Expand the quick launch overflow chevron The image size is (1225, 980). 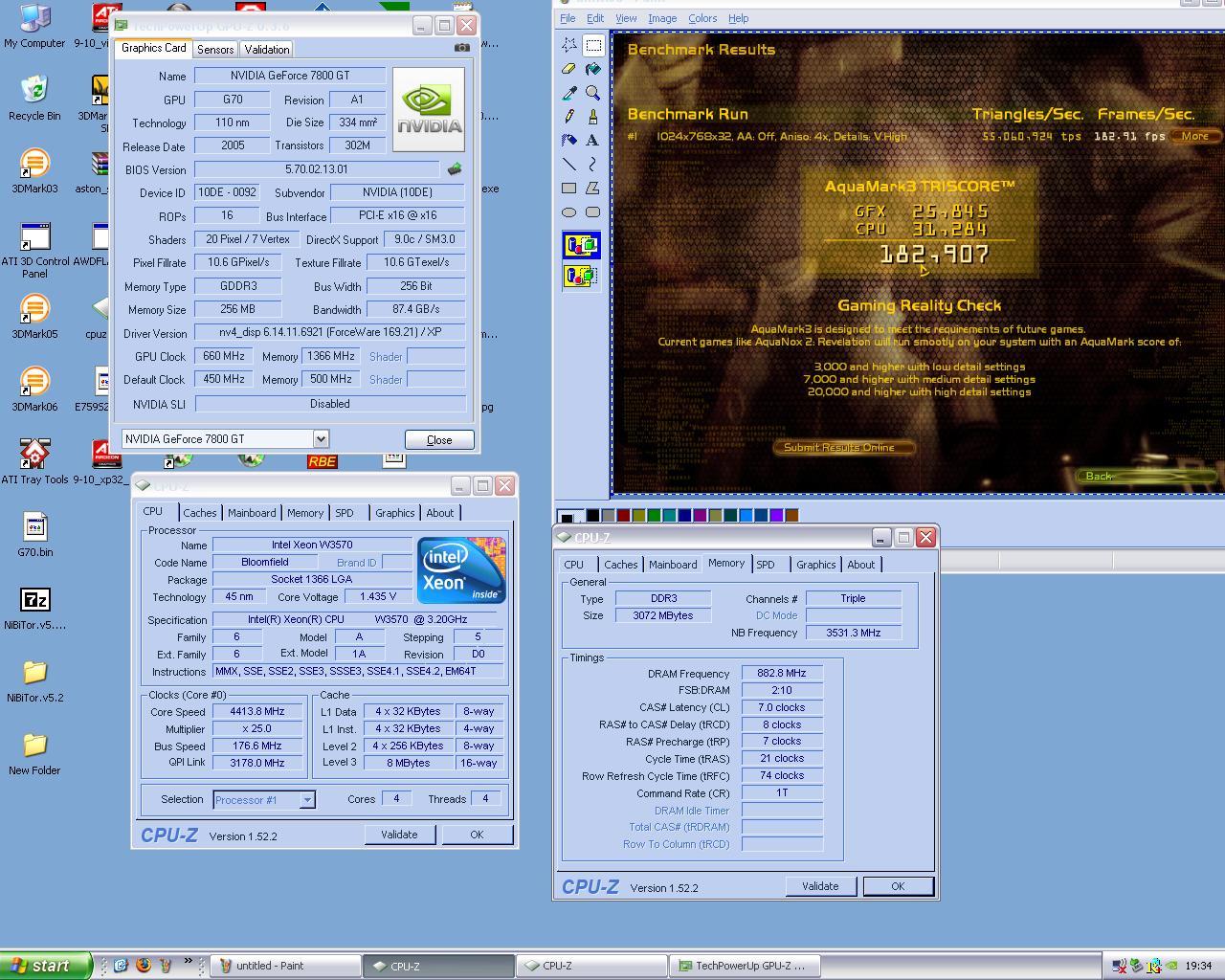click(x=189, y=962)
